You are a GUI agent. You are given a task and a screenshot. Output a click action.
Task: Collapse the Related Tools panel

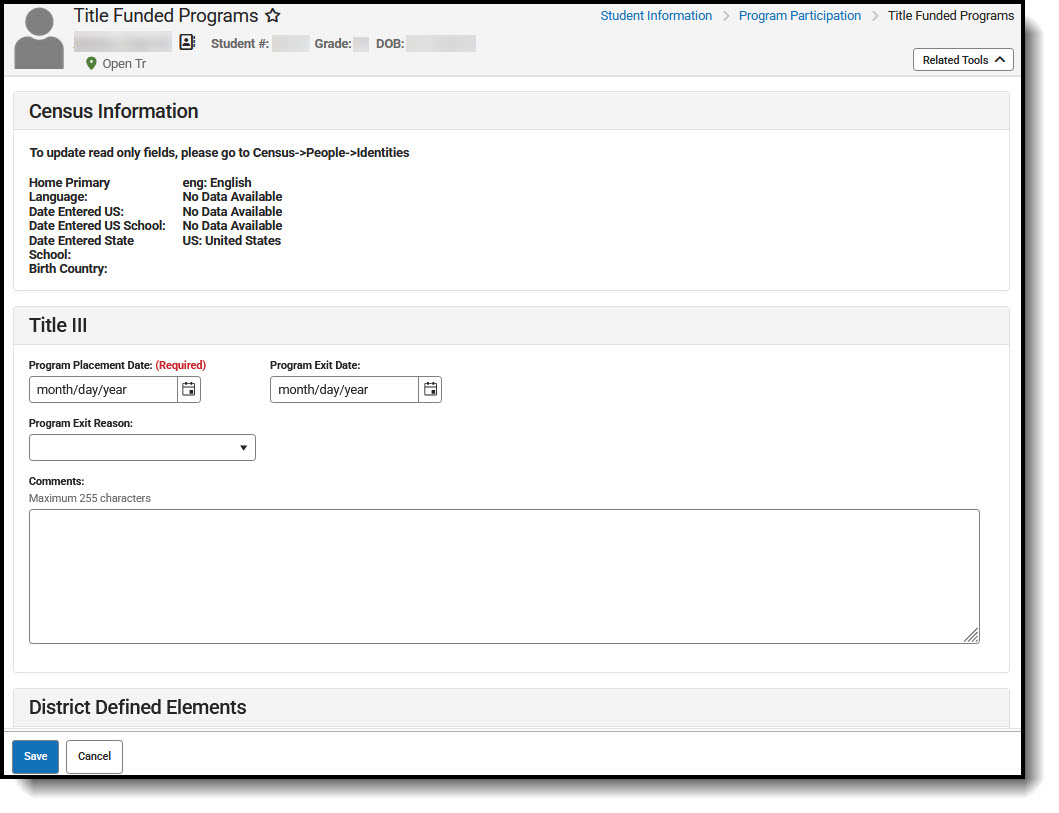pyautogui.click(x=962, y=59)
